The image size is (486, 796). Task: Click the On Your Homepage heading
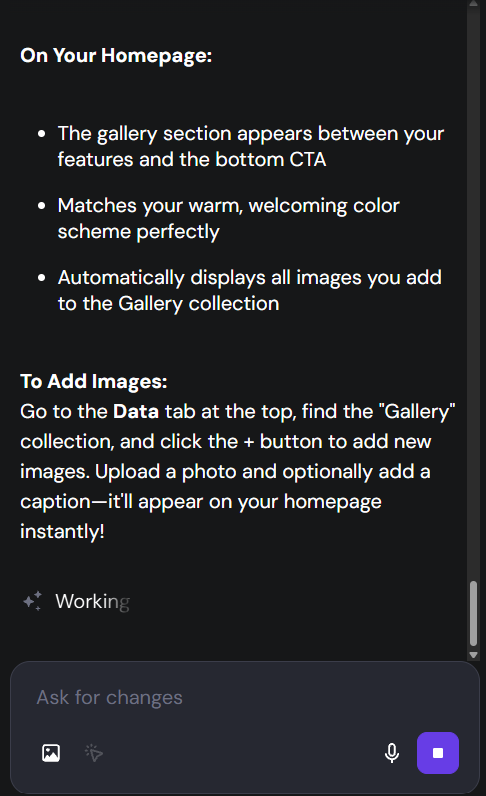[x=116, y=55]
